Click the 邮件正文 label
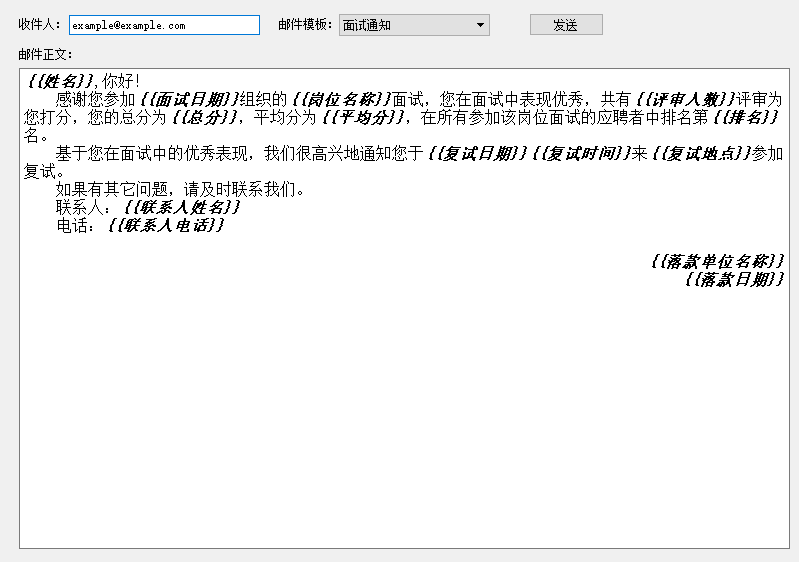This screenshot has width=799, height=562. click(x=45, y=54)
